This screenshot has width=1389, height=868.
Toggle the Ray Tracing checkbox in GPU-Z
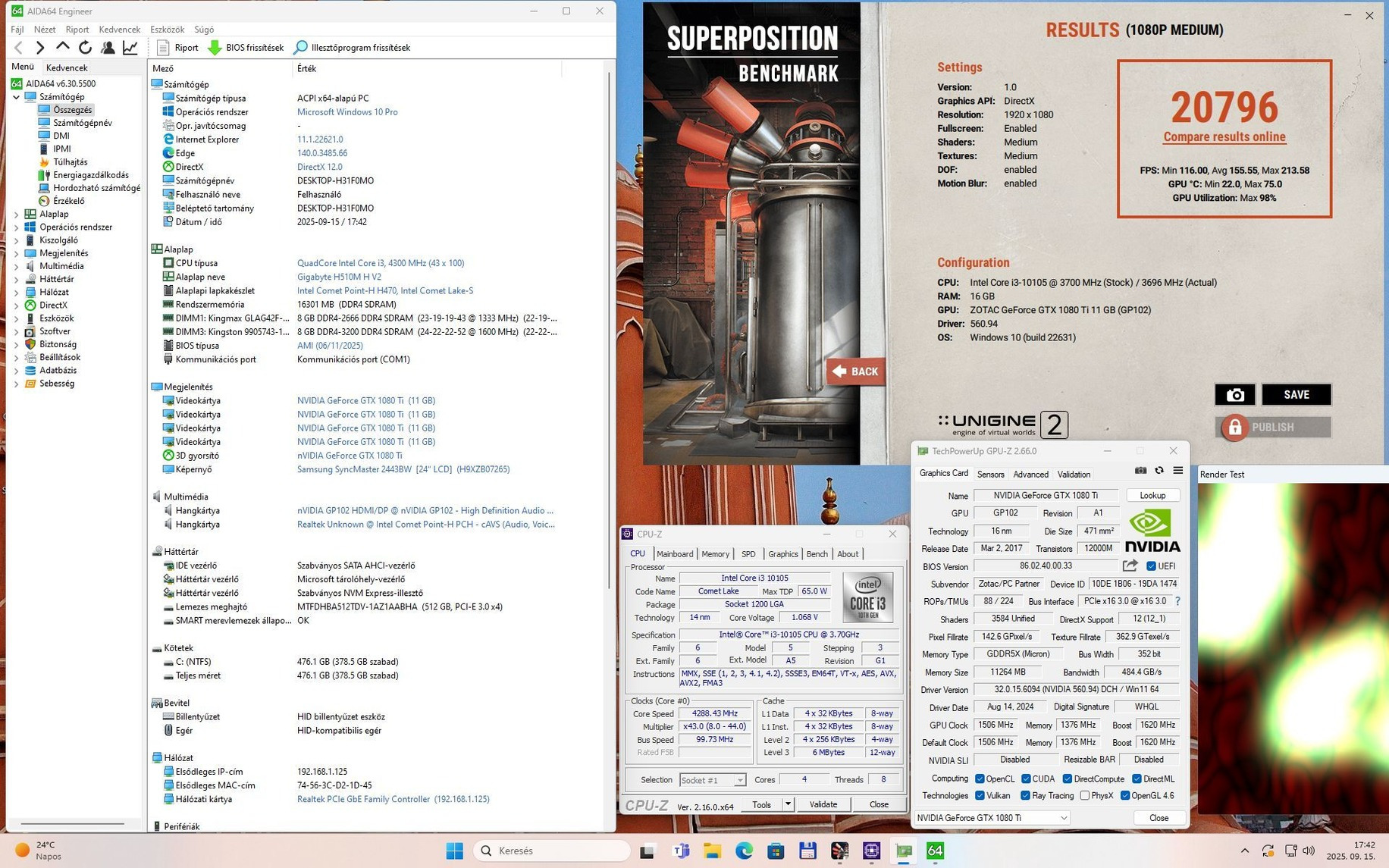point(1026,795)
